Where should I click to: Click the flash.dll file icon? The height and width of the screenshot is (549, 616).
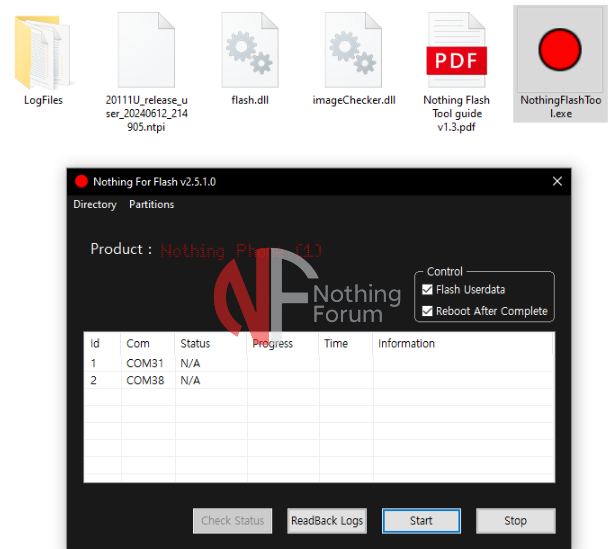[250, 51]
